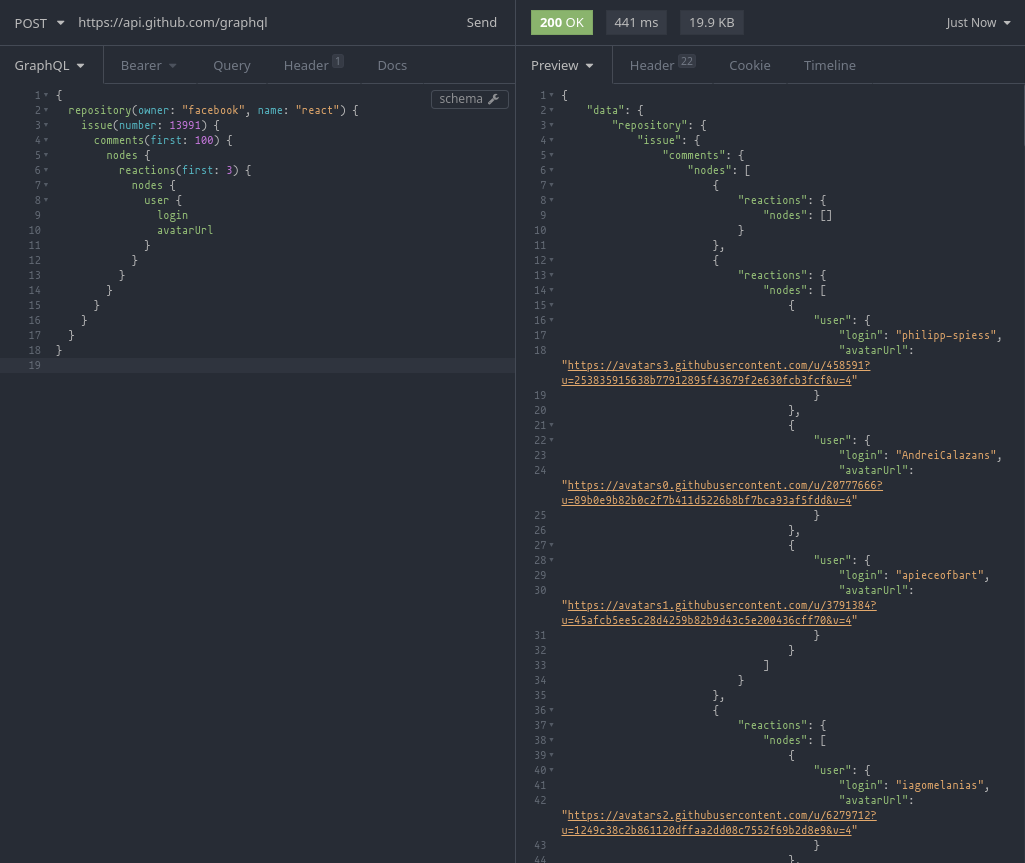
Task: Switch to the Cookie tab
Action: [x=749, y=65]
